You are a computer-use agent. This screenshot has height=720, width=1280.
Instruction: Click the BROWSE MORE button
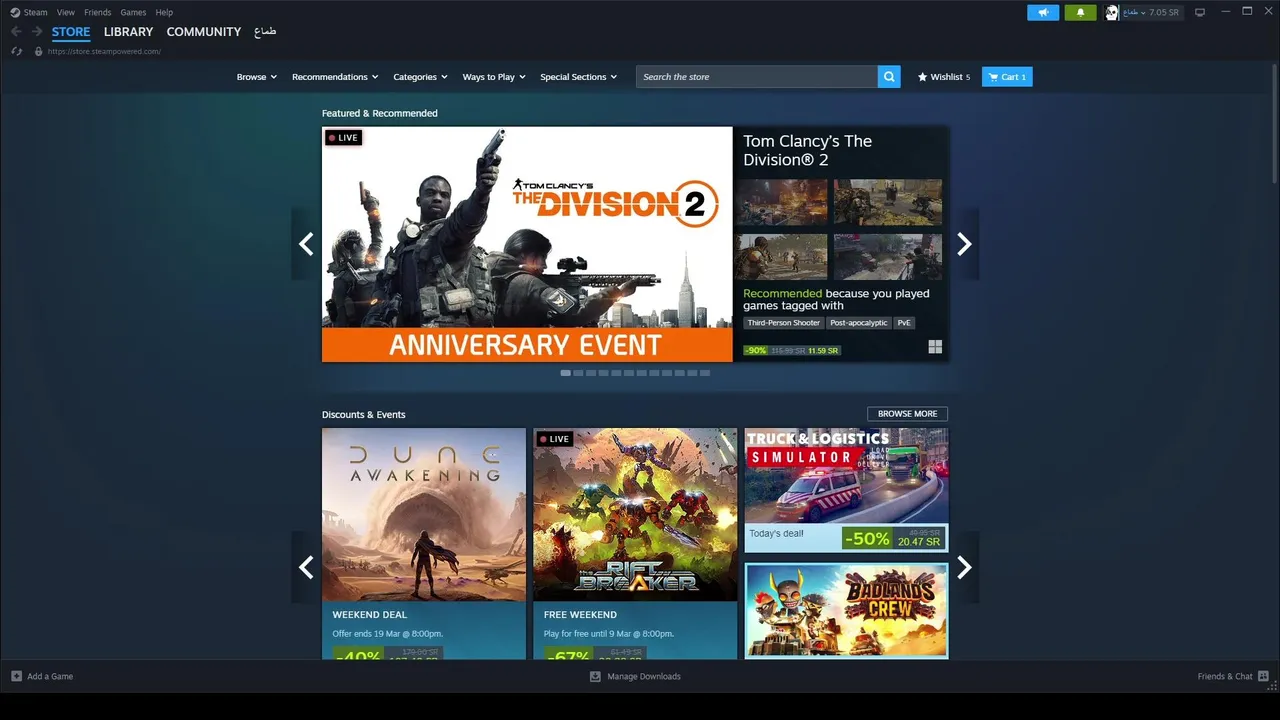coord(908,414)
